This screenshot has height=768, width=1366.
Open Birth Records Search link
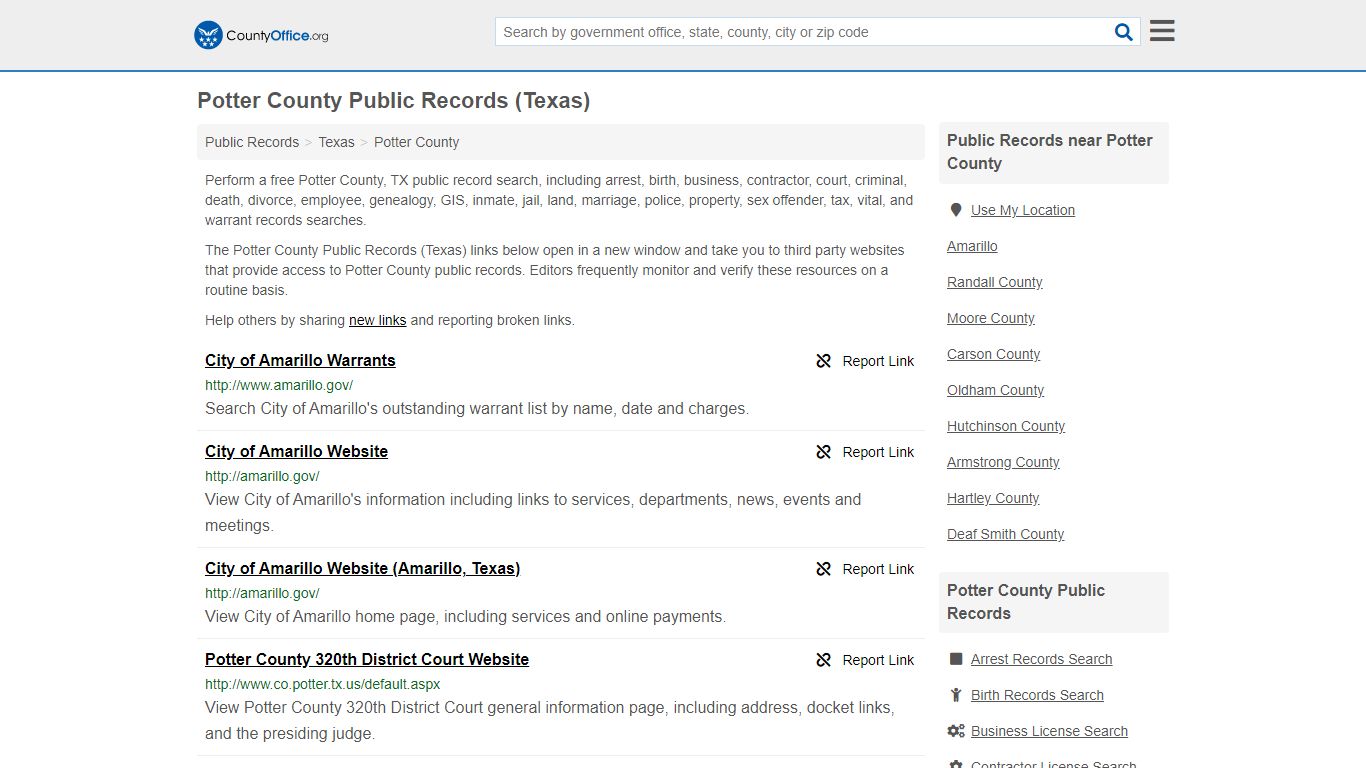click(1037, 695)
